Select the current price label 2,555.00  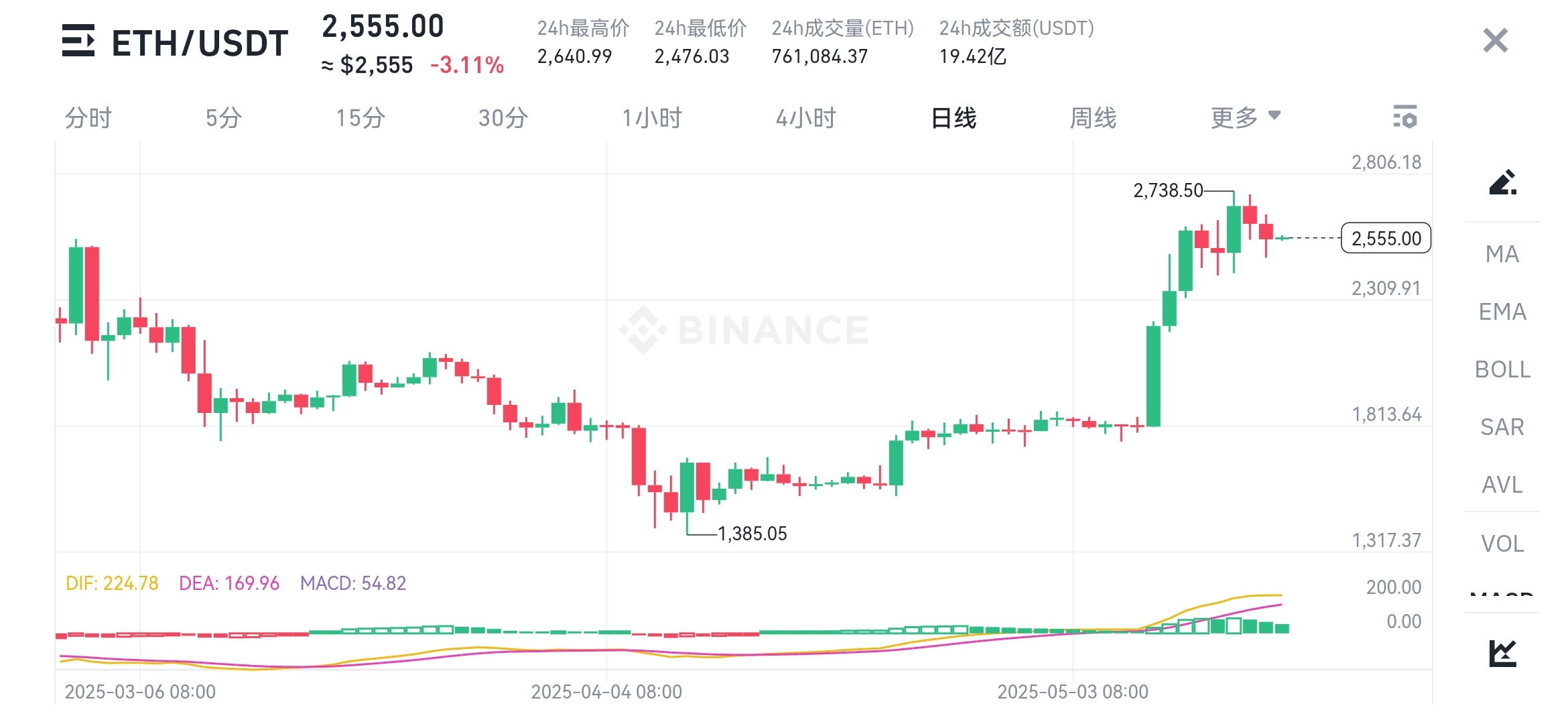1385,238
